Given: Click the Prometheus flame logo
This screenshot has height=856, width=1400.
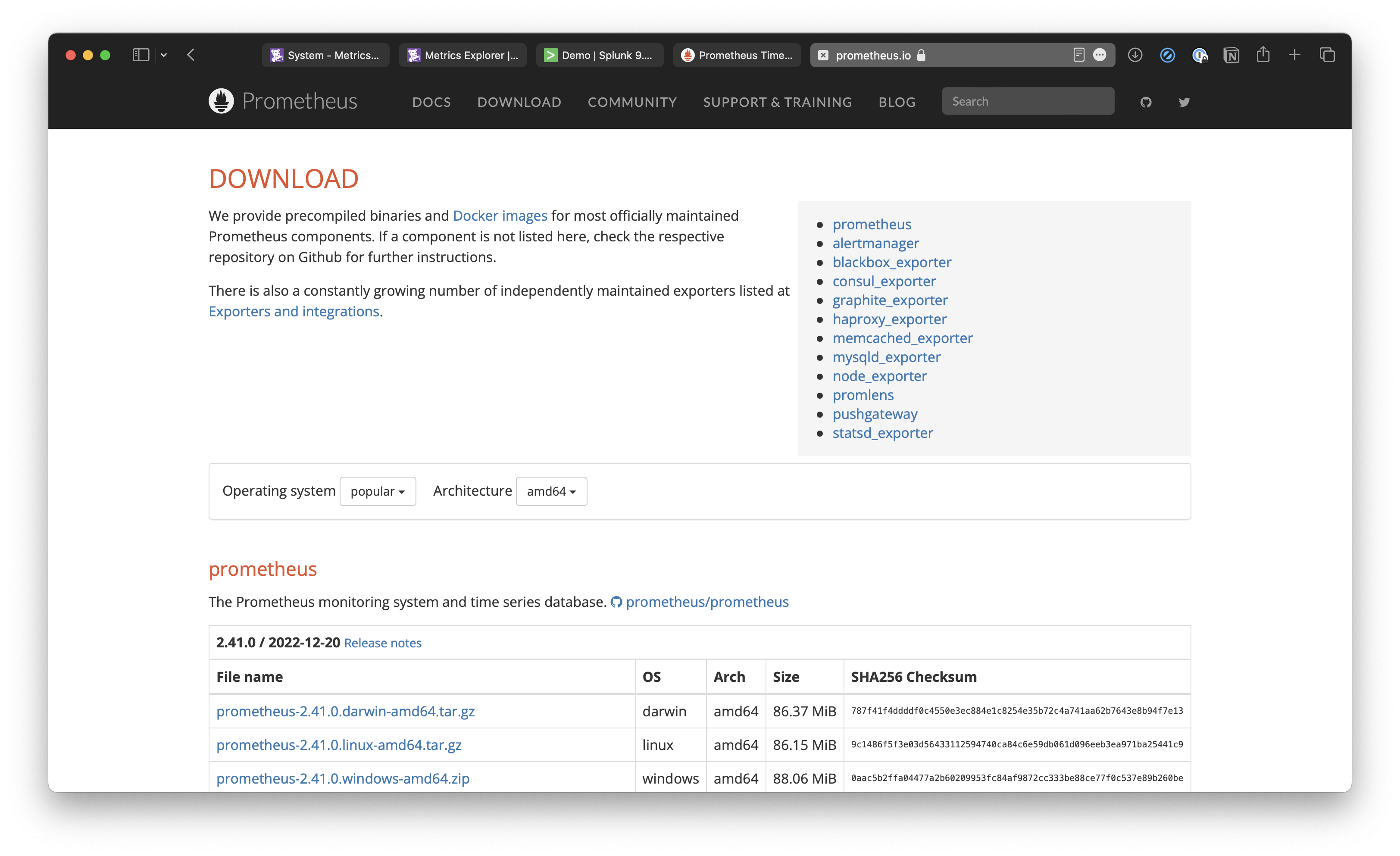Looking at the screenshot, I should 221,101.
